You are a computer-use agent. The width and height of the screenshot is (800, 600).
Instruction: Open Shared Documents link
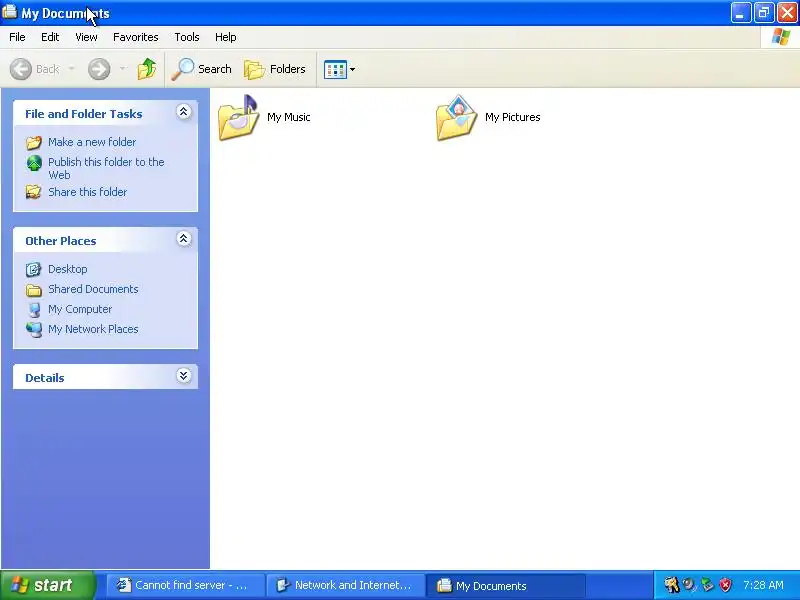(93, 289)
